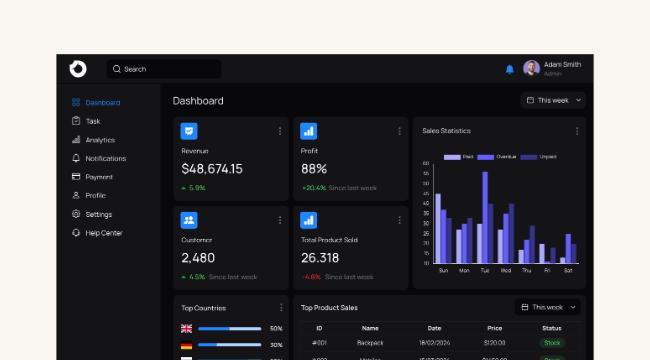Click the Date column header
The width and height of the screenshot is (650, 360).
(434, 328)
